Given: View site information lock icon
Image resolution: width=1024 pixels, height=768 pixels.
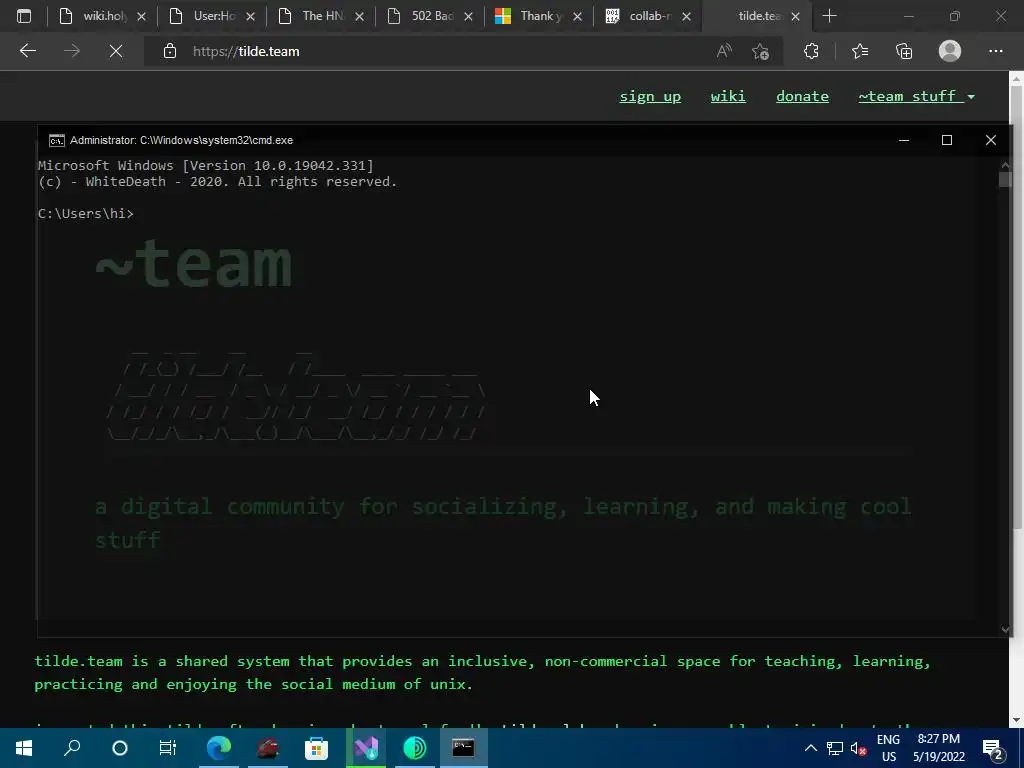Looking at the screenshot, I should click(x=170, y=51).
